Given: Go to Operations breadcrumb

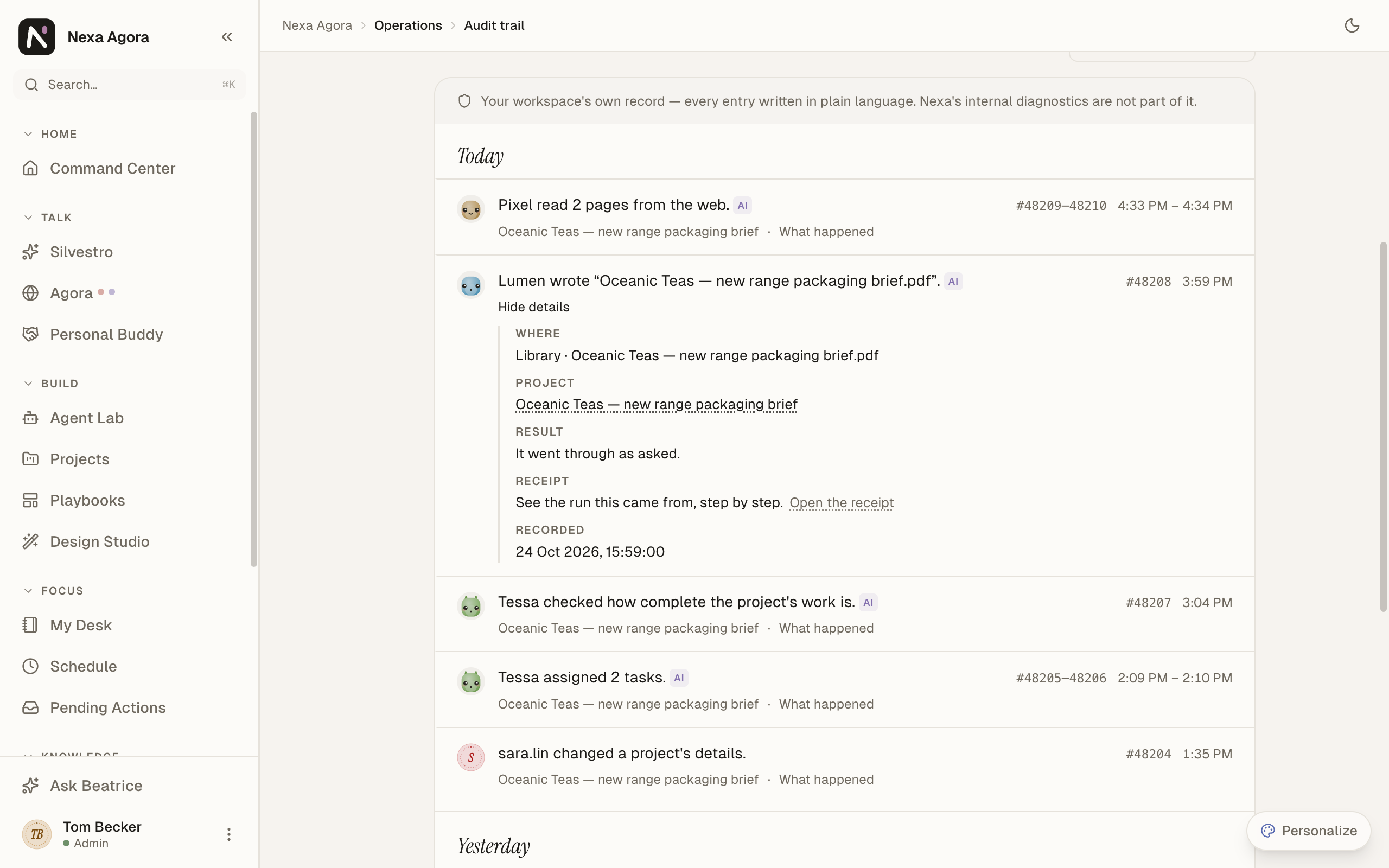Looking at the screenshot, I should pyautogui.click(x=408, y=25).
